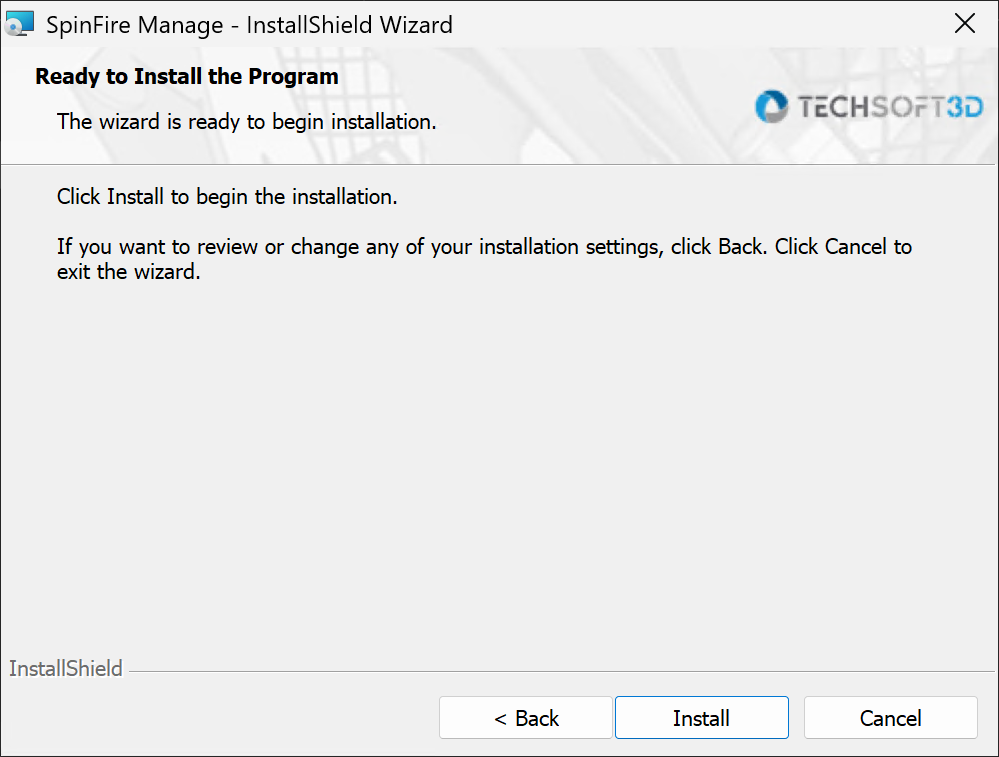Click the installation settings review paragraph
Image resolution: width=999 pixels, height=757 pixels.
484,259
